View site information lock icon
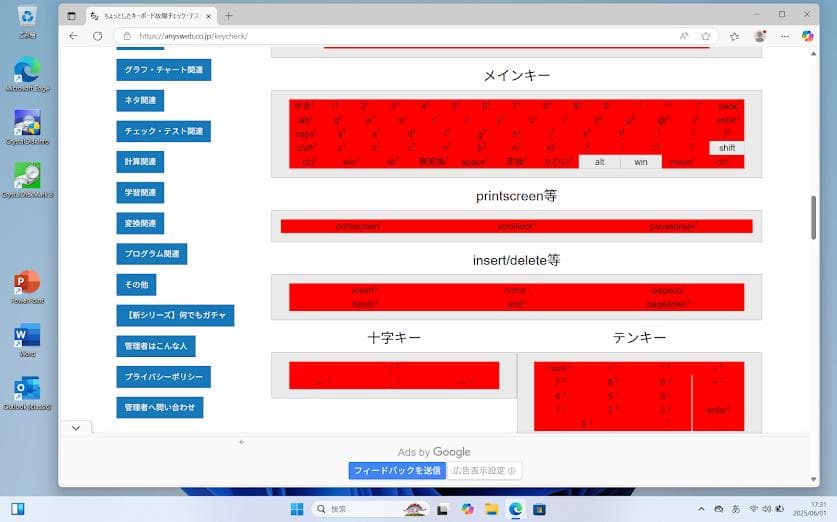 pos(127,36)
